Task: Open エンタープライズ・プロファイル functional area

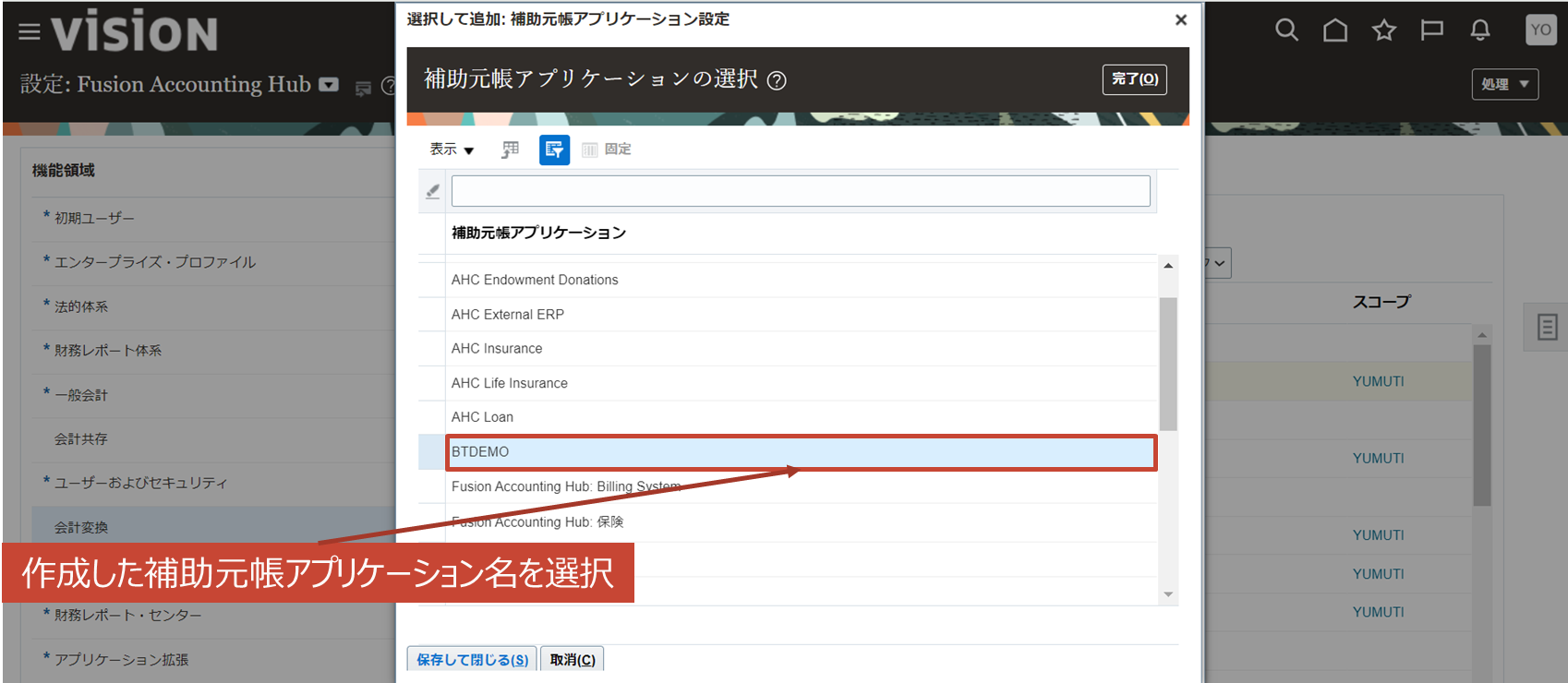Action: [155, 262]
